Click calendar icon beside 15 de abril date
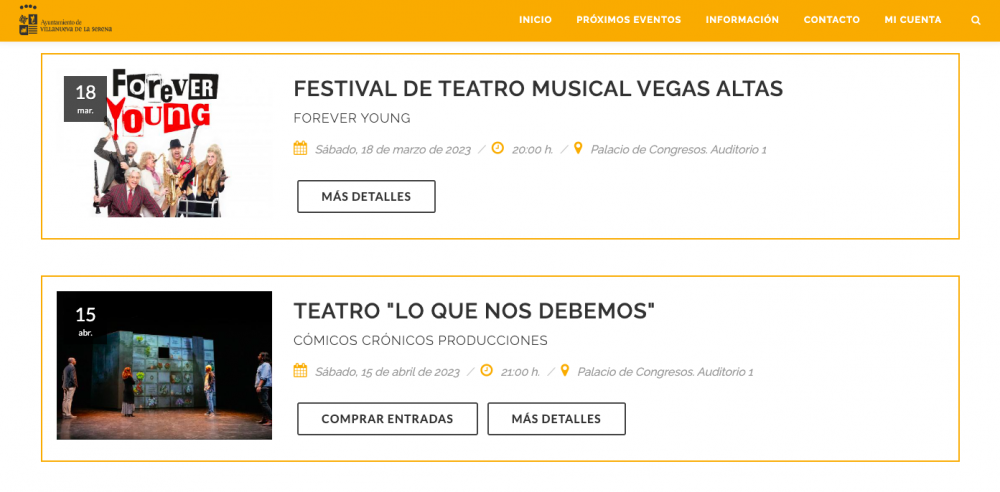The image size is (1000, 492). click(300, 371)
